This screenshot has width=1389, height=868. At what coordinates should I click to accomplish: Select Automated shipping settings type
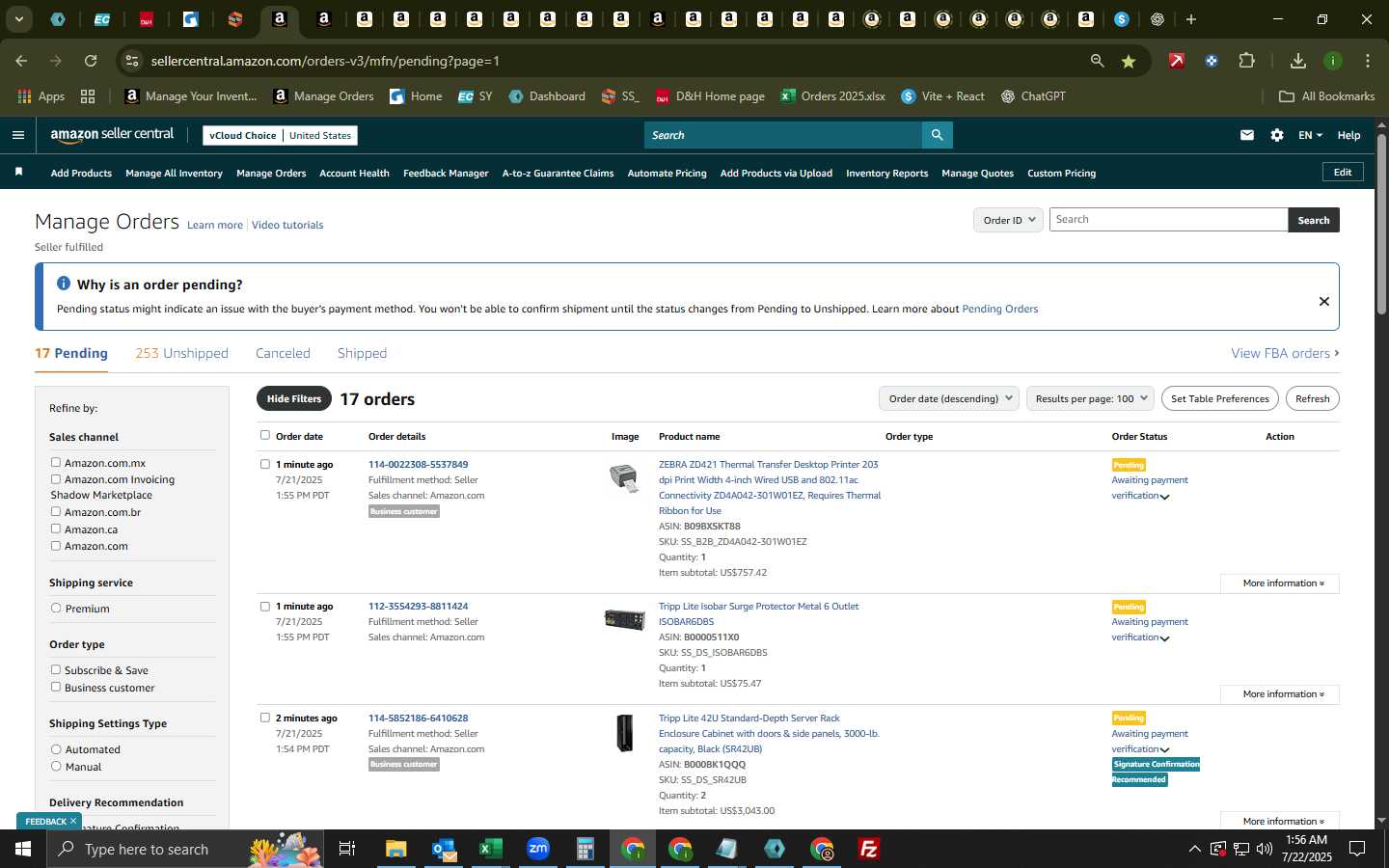point(56,749)
